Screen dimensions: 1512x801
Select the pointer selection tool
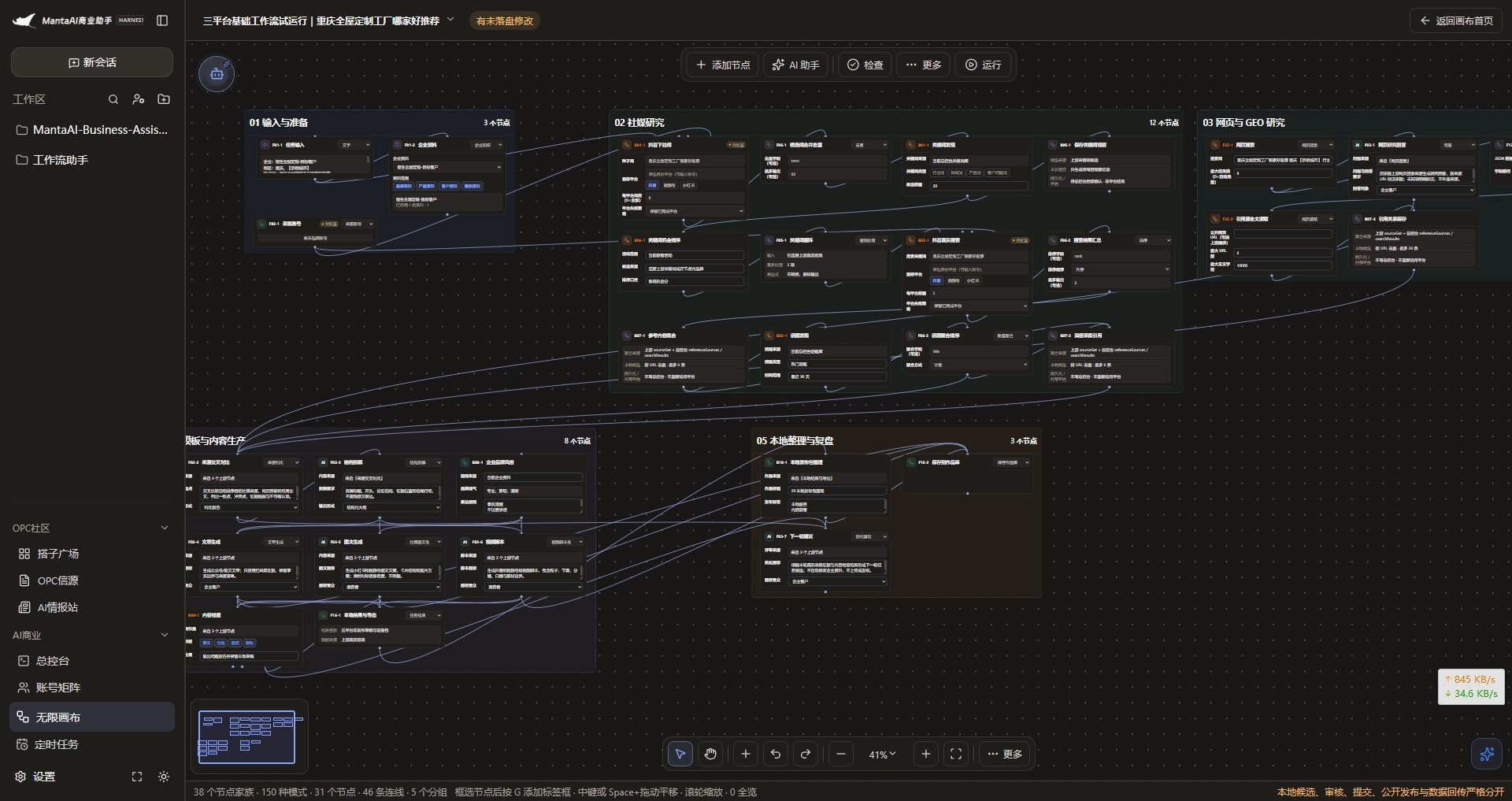tap(680, 754)
